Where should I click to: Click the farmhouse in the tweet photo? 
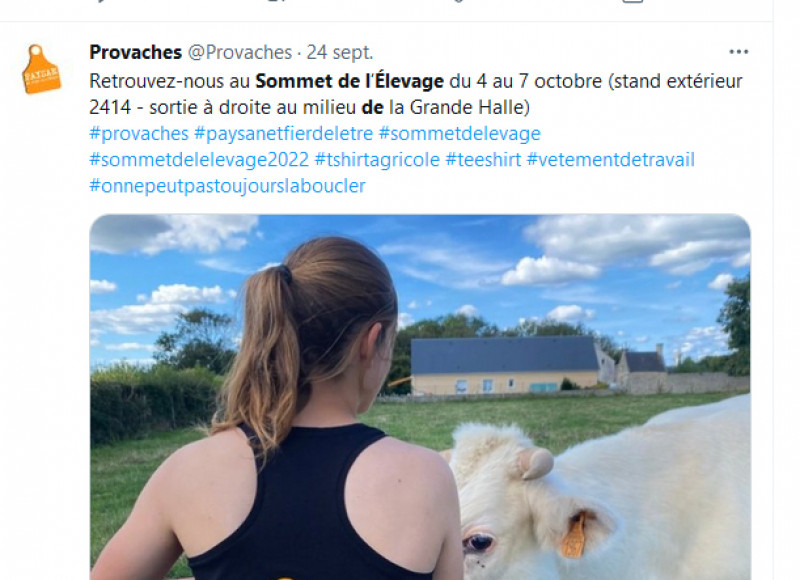point(505,365)
